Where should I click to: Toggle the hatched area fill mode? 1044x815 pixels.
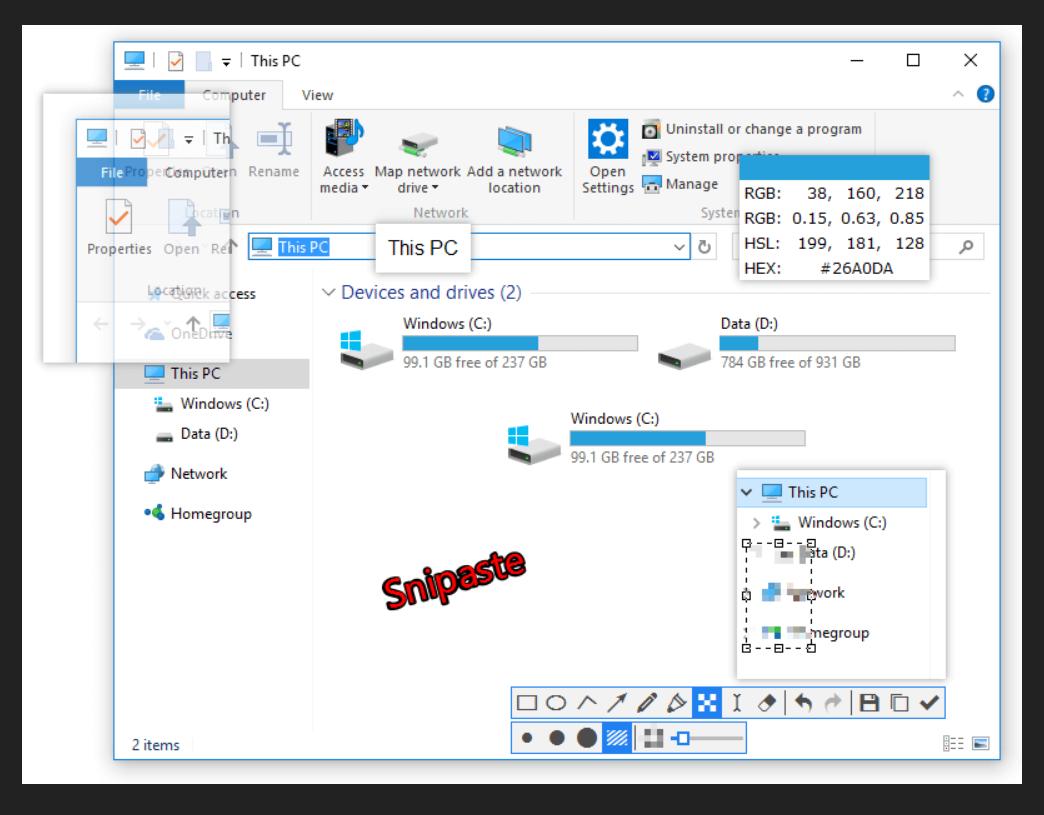tap(616, 739)
